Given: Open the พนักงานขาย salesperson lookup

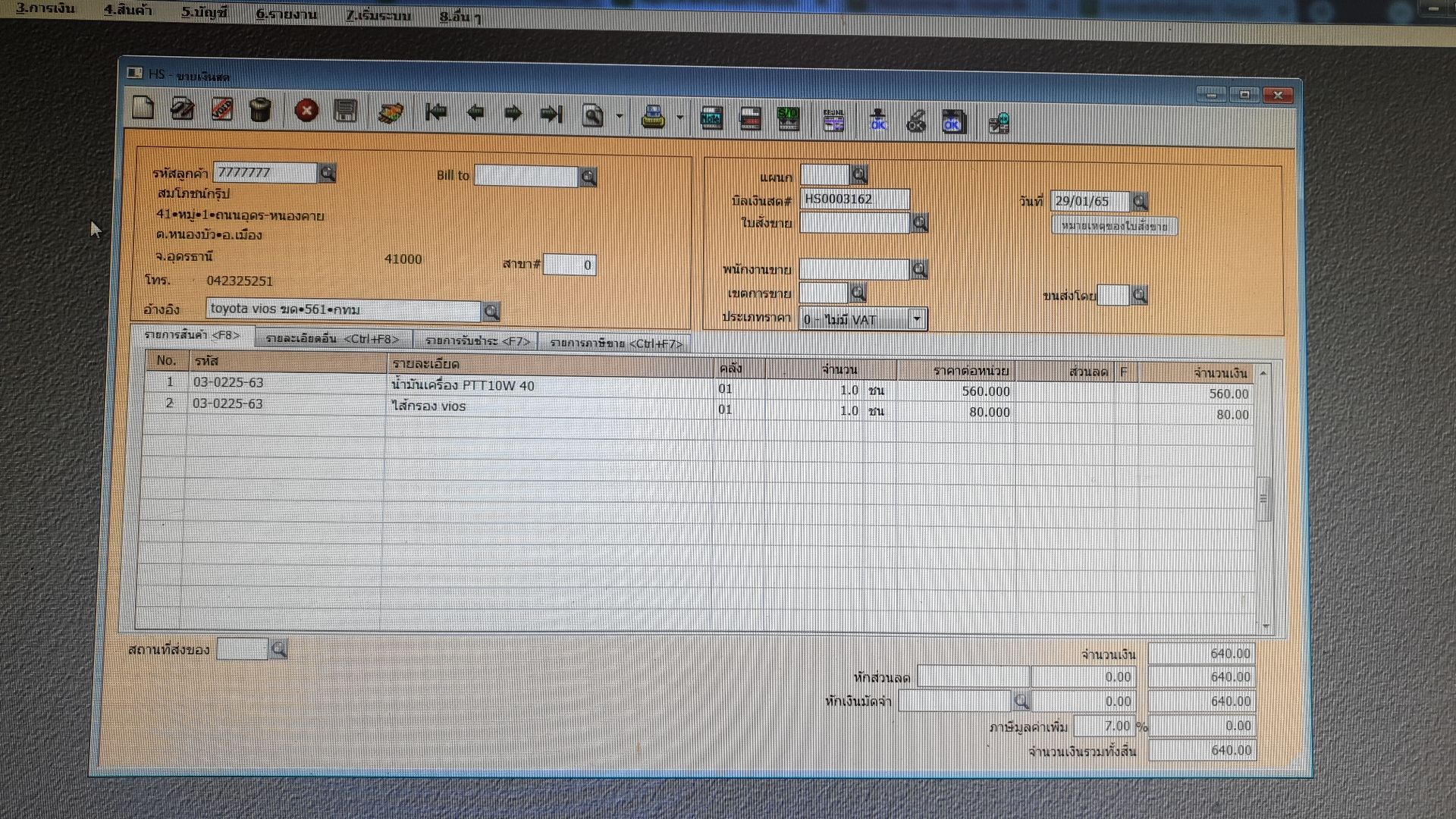Looking at the screenshot, I should [x=919, y=269].
